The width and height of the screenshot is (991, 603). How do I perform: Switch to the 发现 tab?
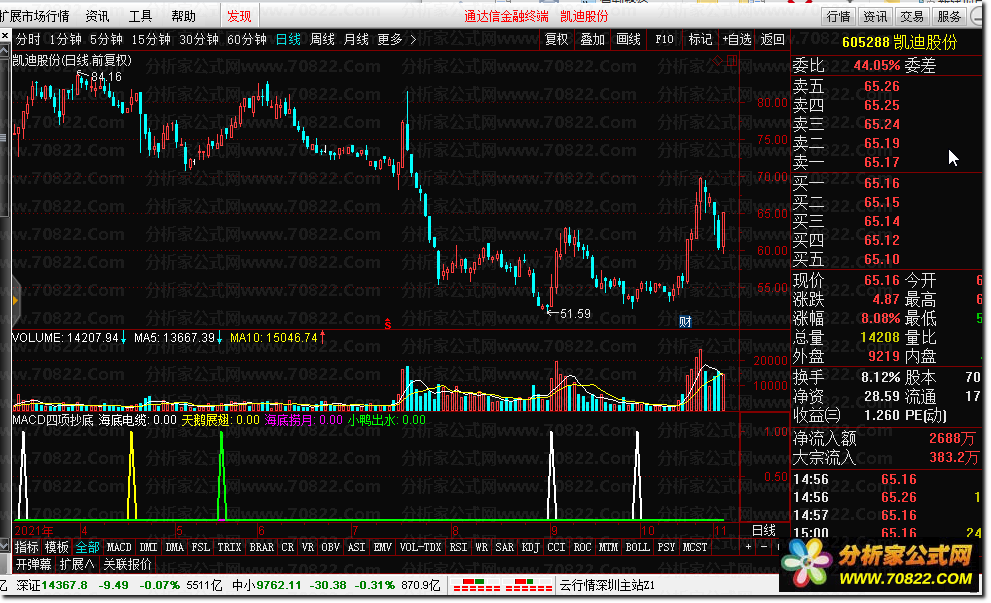239,16
